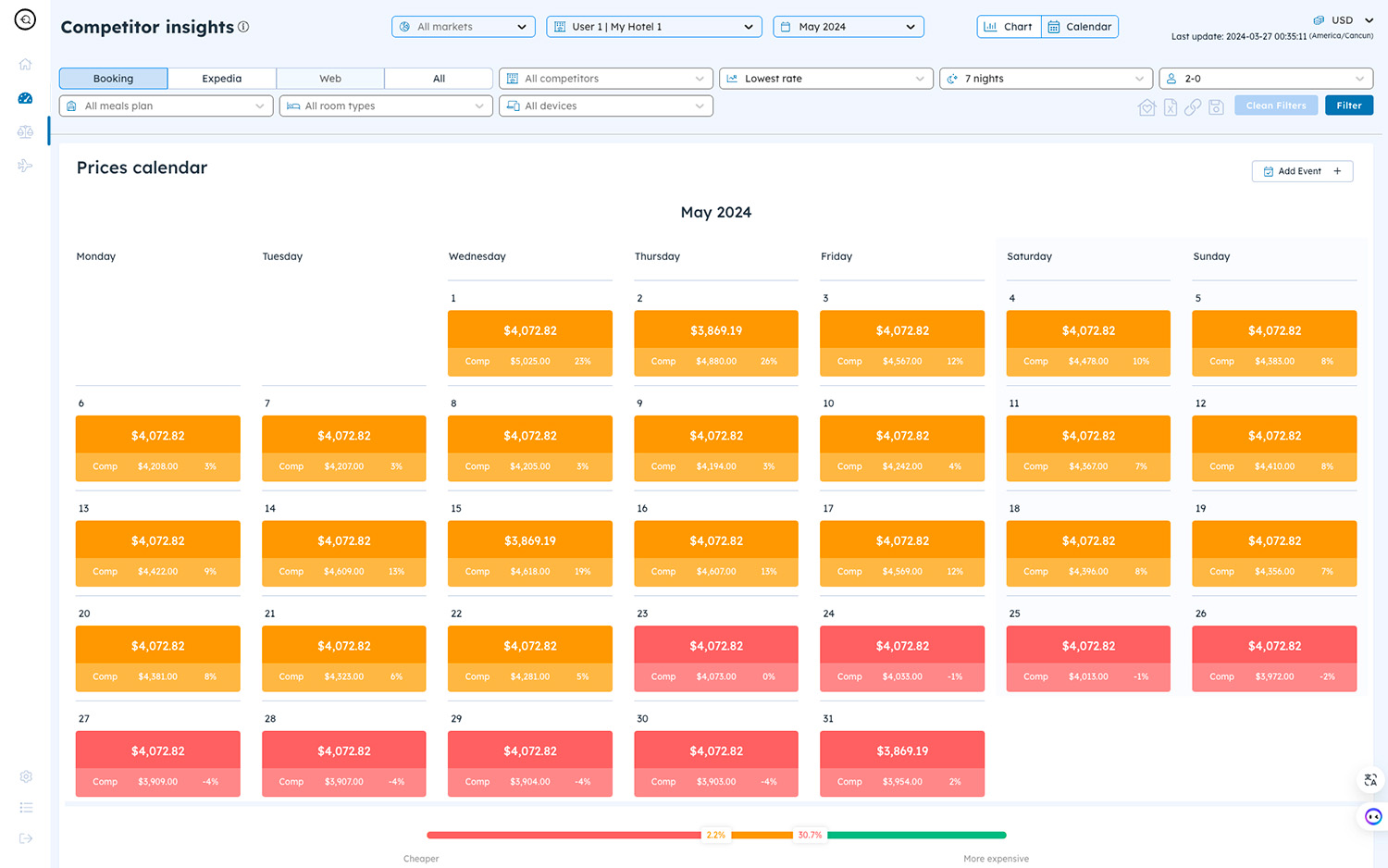
Task: Select the Expedia tab
Action: point(222,79)
